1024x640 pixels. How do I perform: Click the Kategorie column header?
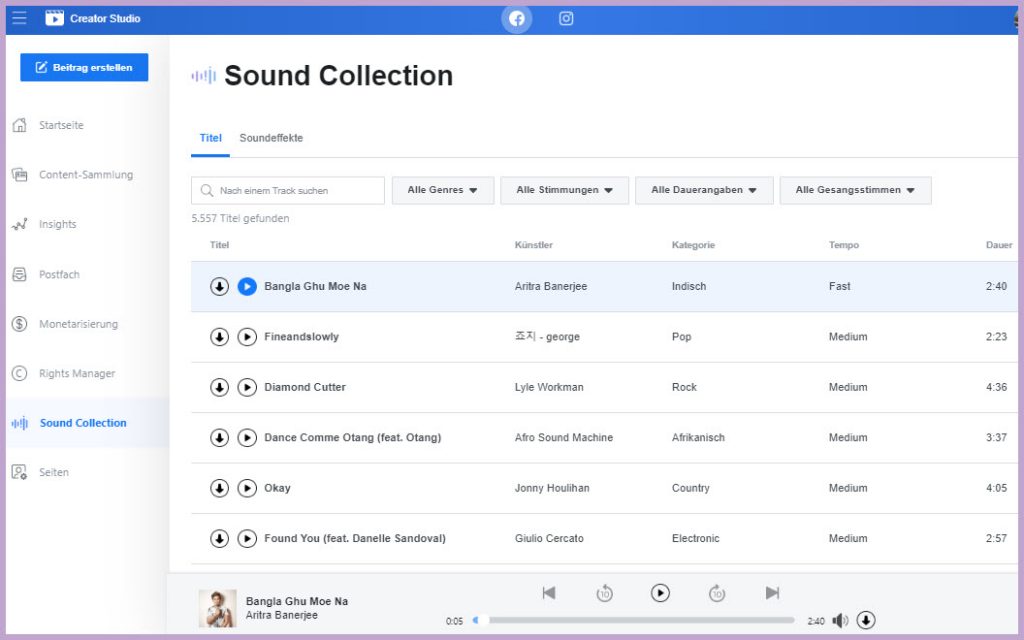pos(694,245)
